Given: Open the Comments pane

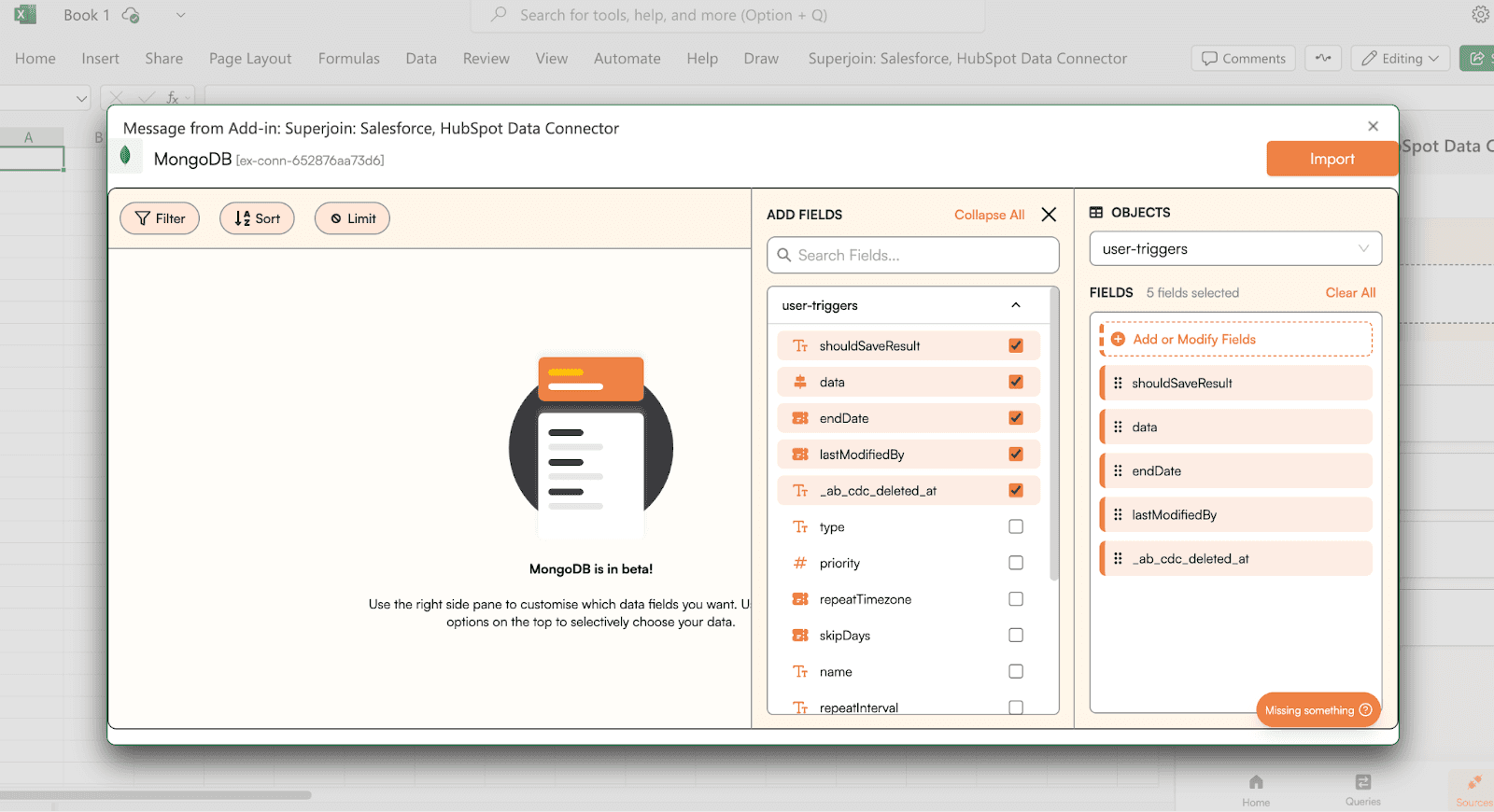Looking at the screenshot, I should tap(1243, 58).
